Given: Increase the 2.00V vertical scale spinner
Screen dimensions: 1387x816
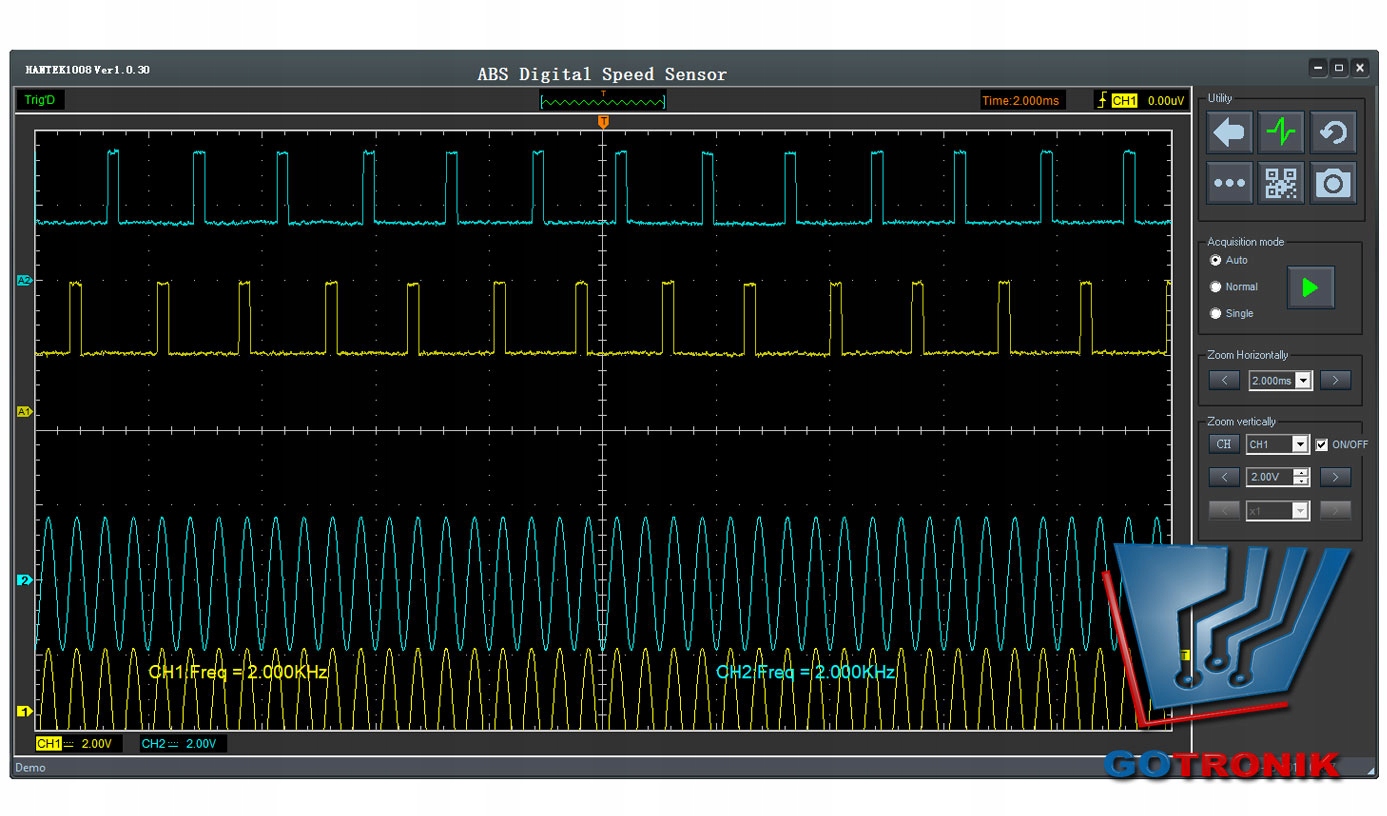Looking at the screenshot, I should pos(1300,473).
